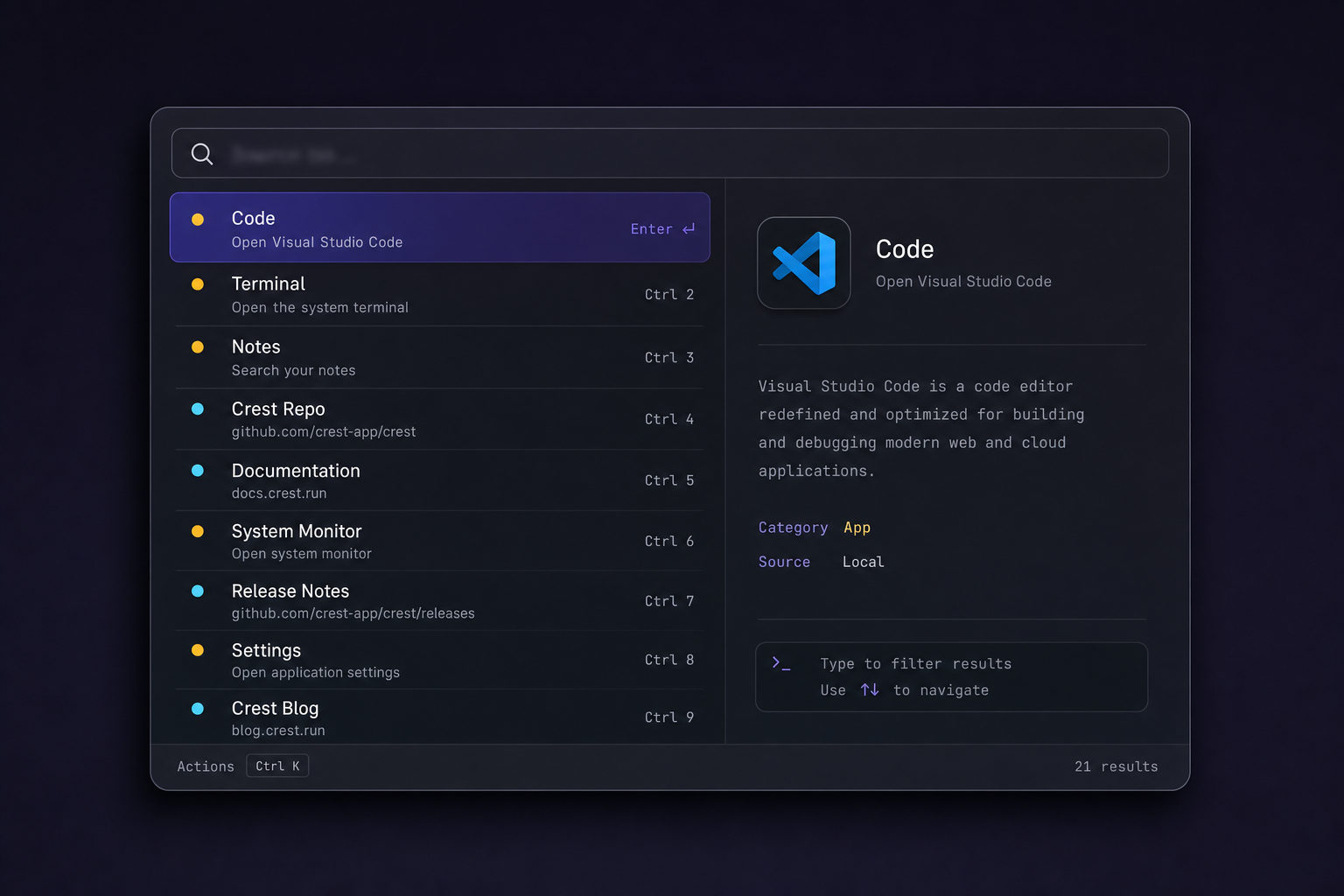
Task: Click the blue dot beside Release Notes
Action: (198, 591)
